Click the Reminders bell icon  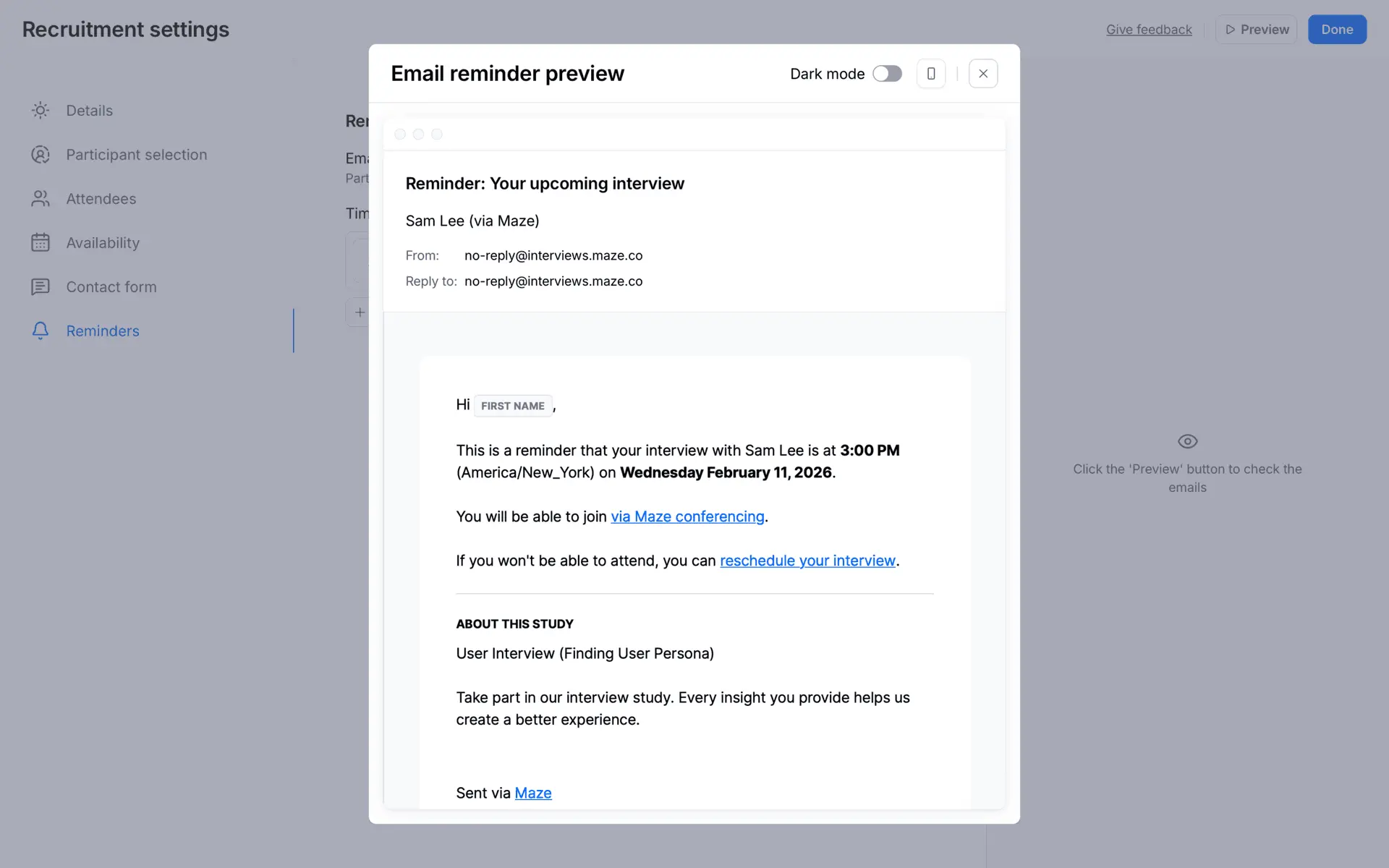pyautogui.click(x=41, y=331)
